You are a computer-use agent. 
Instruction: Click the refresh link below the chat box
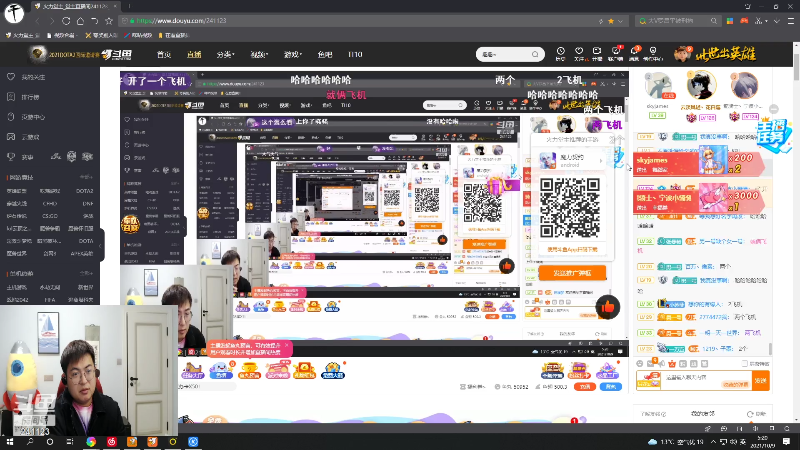tap(757, 414)
